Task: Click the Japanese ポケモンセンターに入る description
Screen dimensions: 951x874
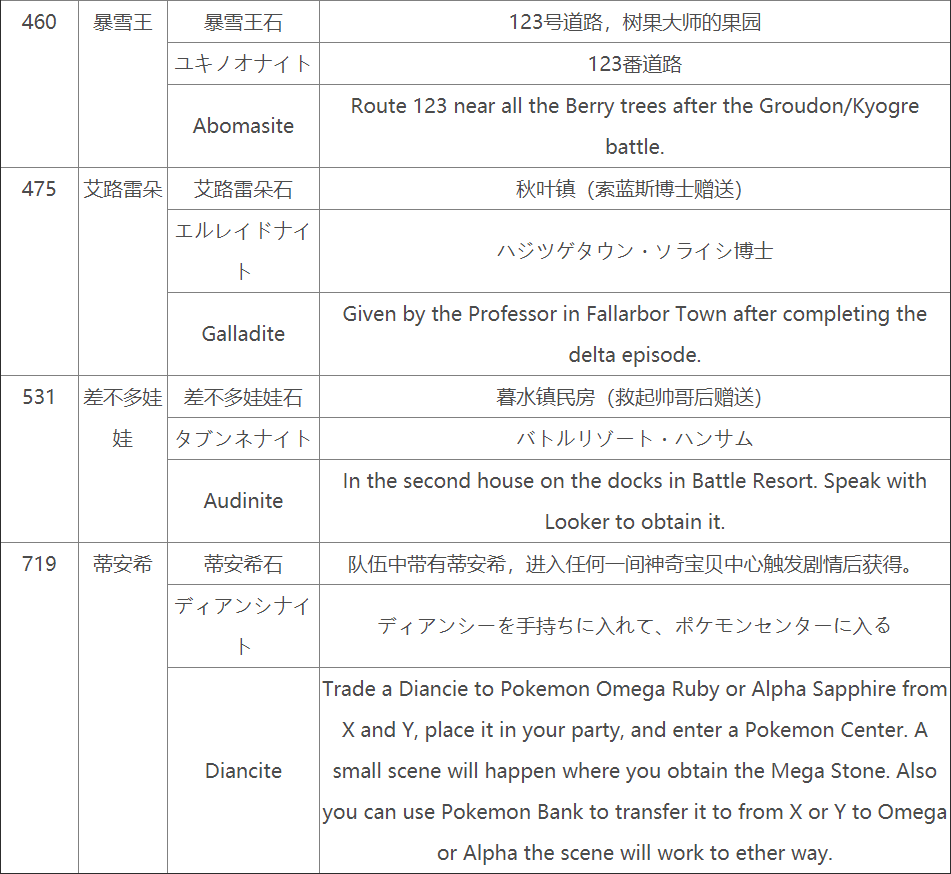Action: click(x=634, y=626)
